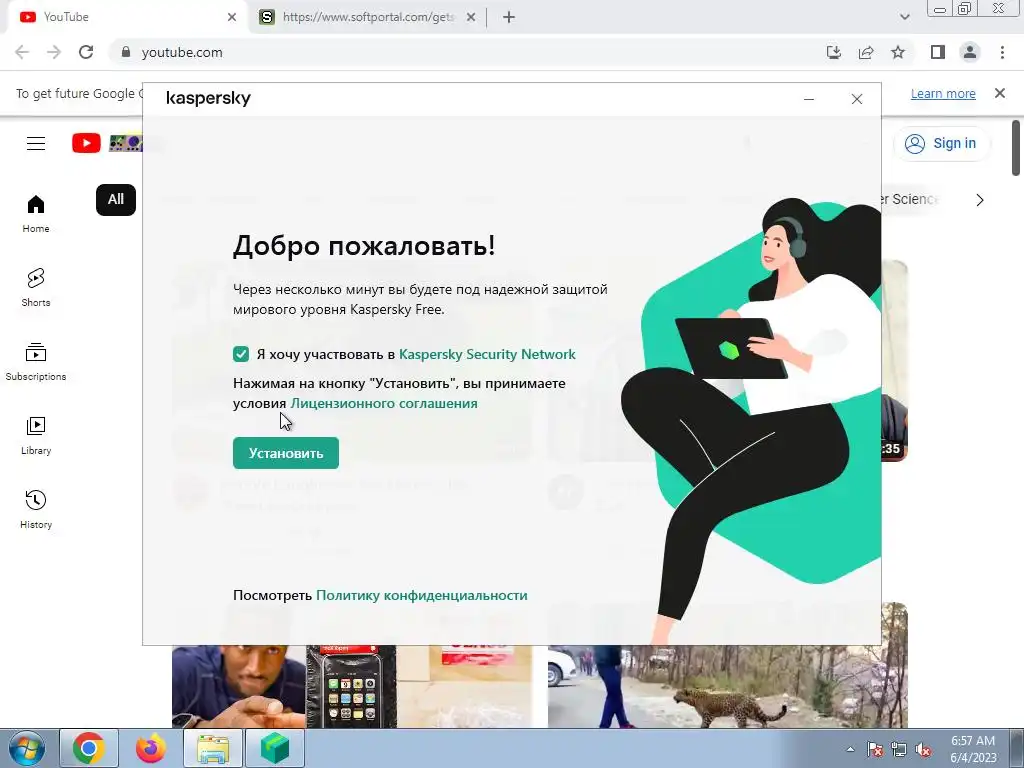Open Shorts in the YouTube sidebar
The height and width of the screenshot is (768, 1024).
36,287
